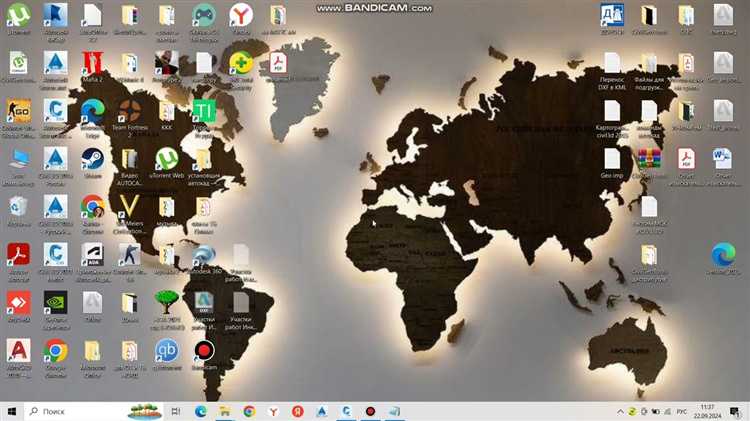The height and width of the screenshot is (421, 750).
Task: Open the PDF file over Greenland
Action: point(278,67)
